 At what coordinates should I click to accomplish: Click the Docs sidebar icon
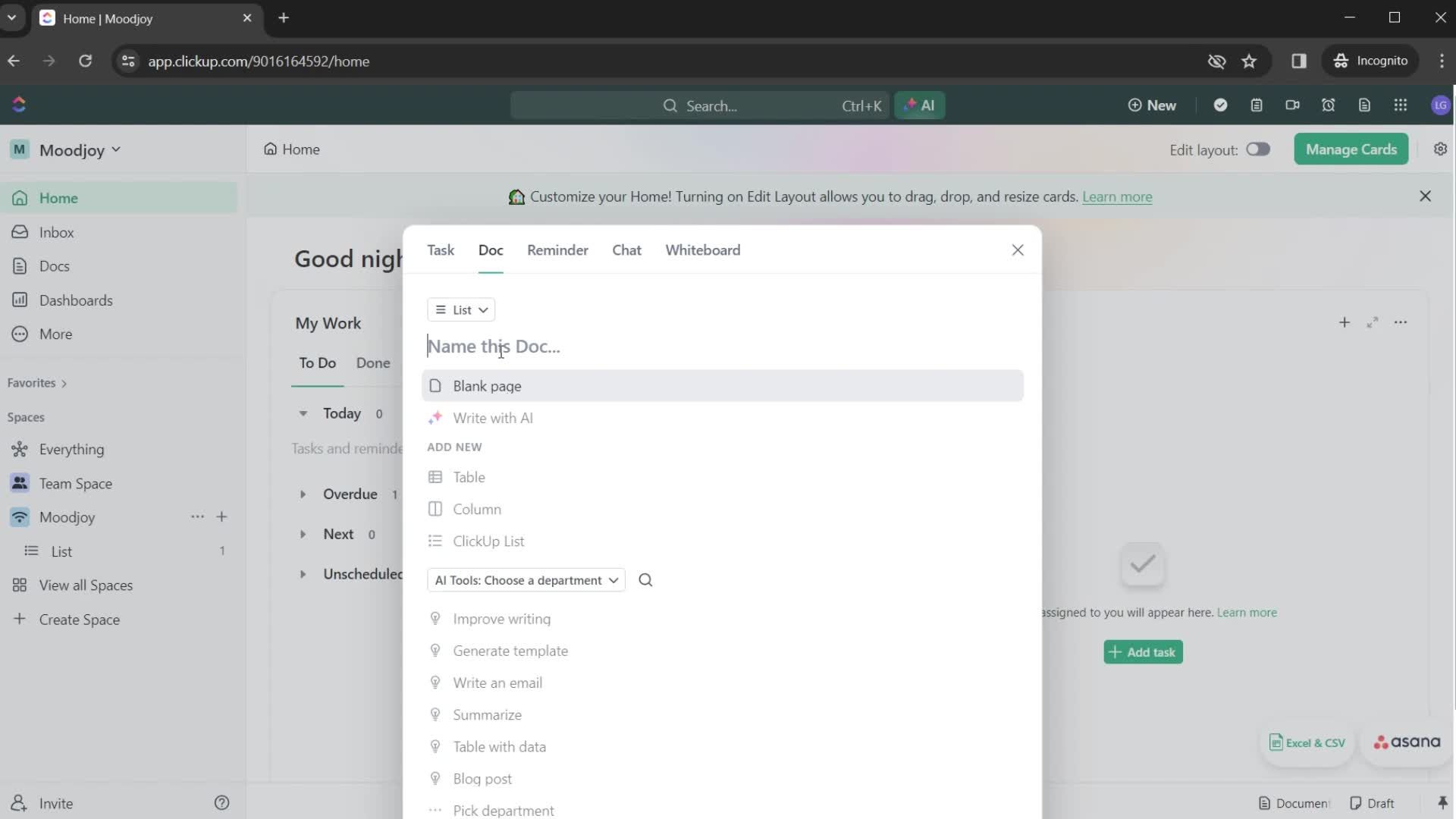(19, 266)
